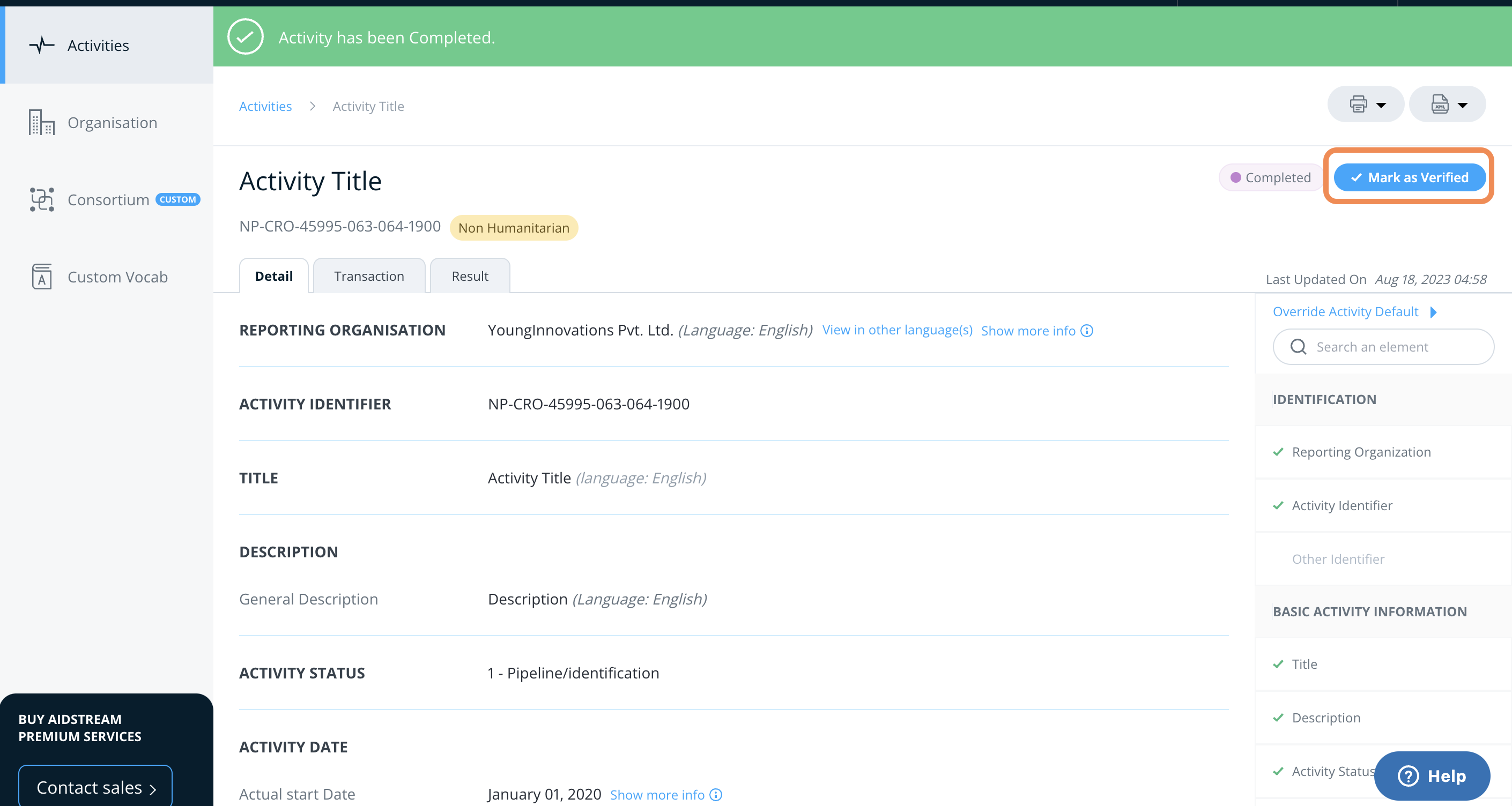
Task: Jump to Other Identifier element
Action: (x=1338, y=558)
